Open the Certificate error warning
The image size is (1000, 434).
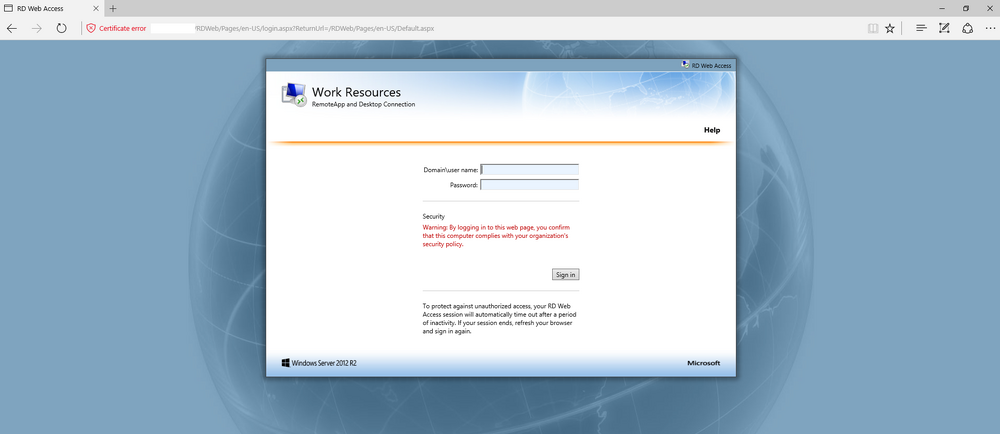click(116, 28)
